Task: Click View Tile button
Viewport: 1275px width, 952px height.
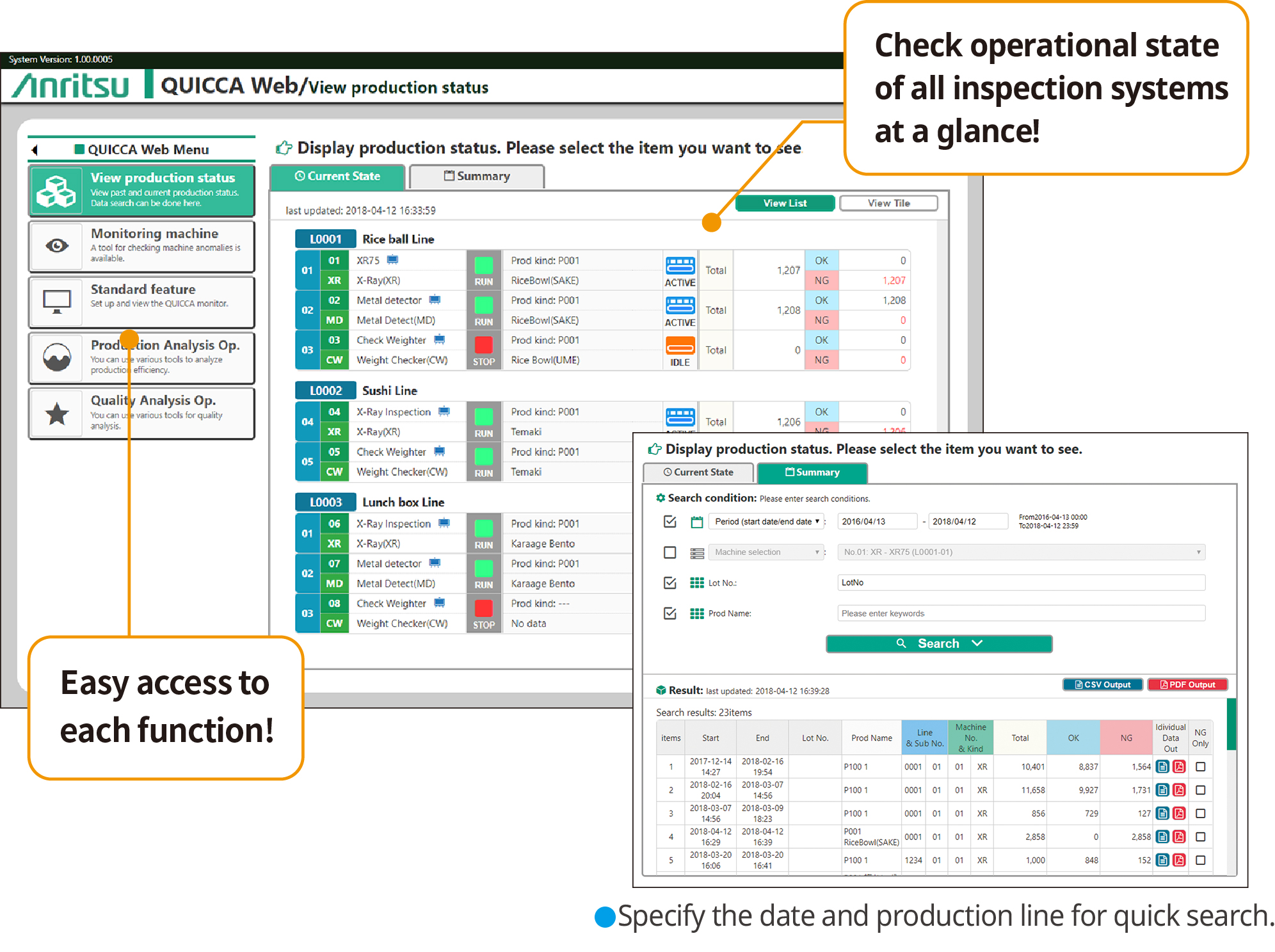Action: coord(888,203)
